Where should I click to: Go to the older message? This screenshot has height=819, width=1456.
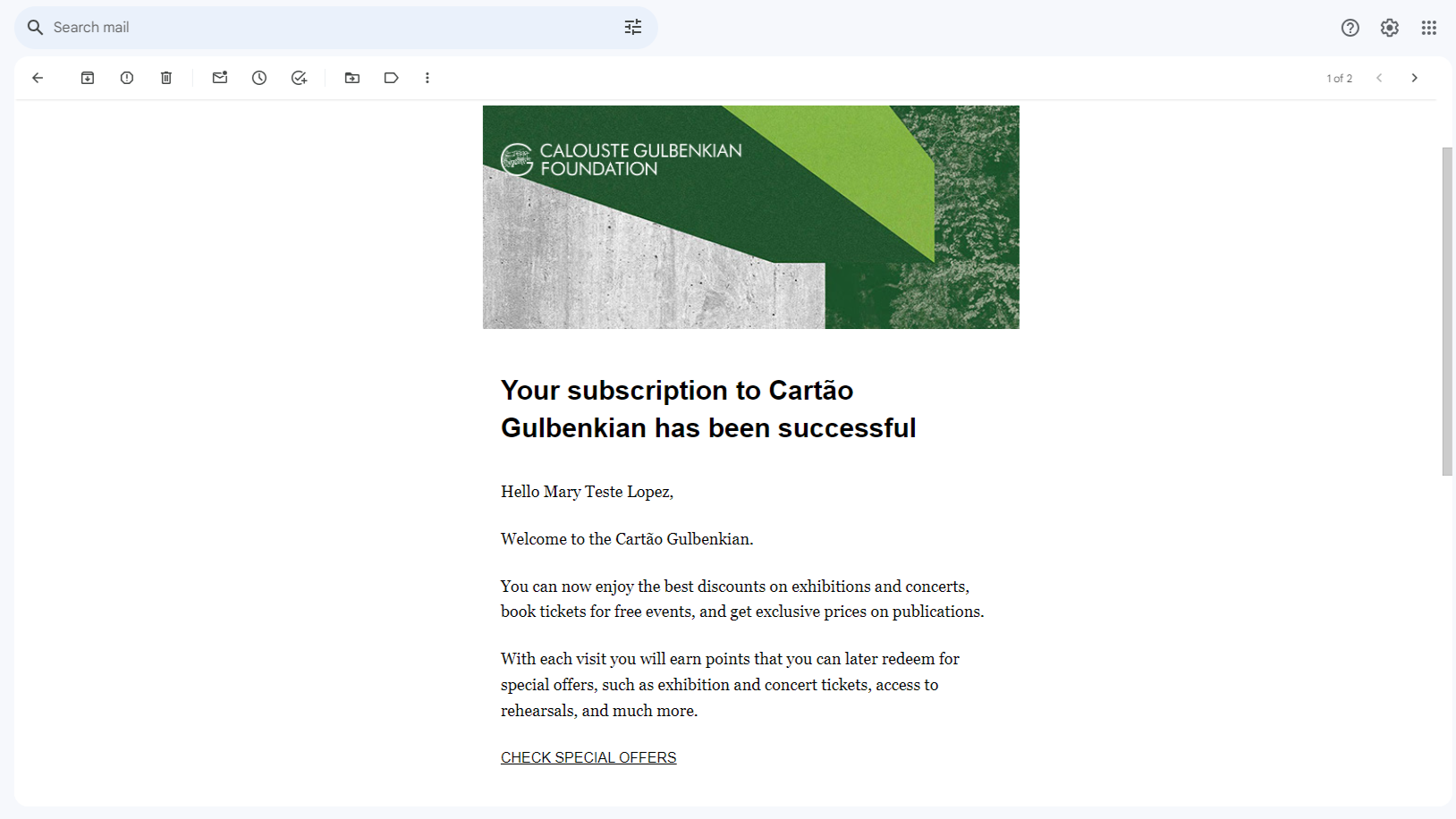coord(1415,78)
